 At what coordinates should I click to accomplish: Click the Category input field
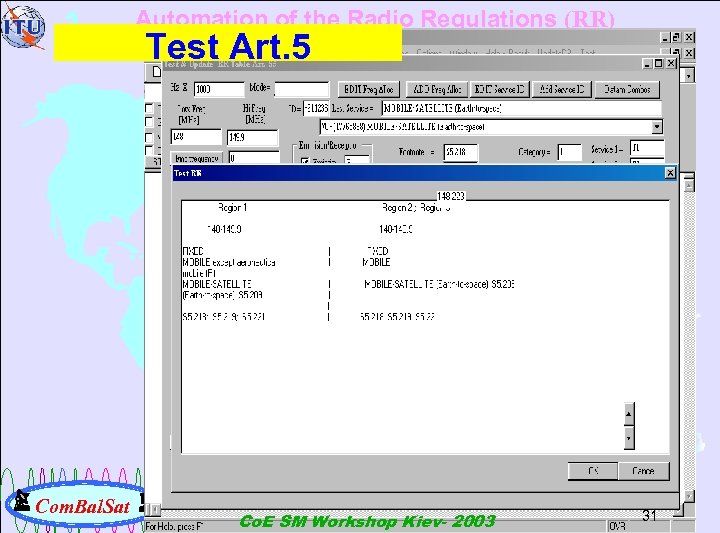click(x=569, y=152)
